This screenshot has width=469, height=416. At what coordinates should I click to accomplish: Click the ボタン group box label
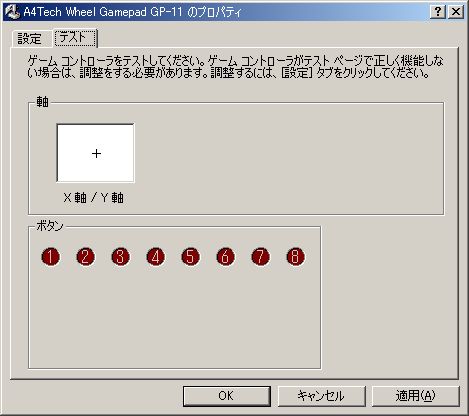[50, 226]
